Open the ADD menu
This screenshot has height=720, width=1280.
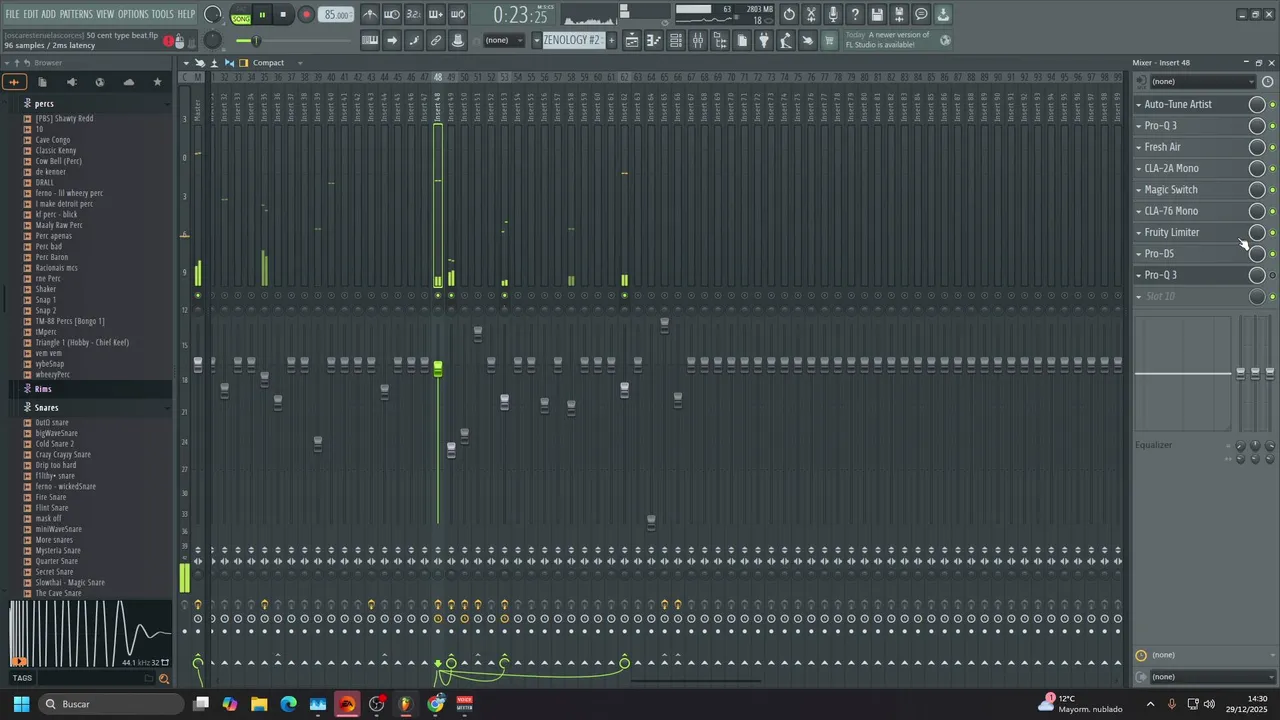49,14
